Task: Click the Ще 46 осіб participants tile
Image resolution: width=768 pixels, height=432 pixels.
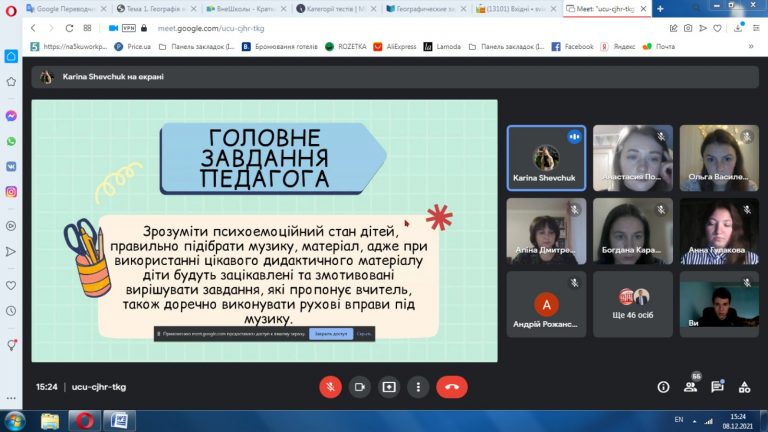Action: tap(632, 304)
